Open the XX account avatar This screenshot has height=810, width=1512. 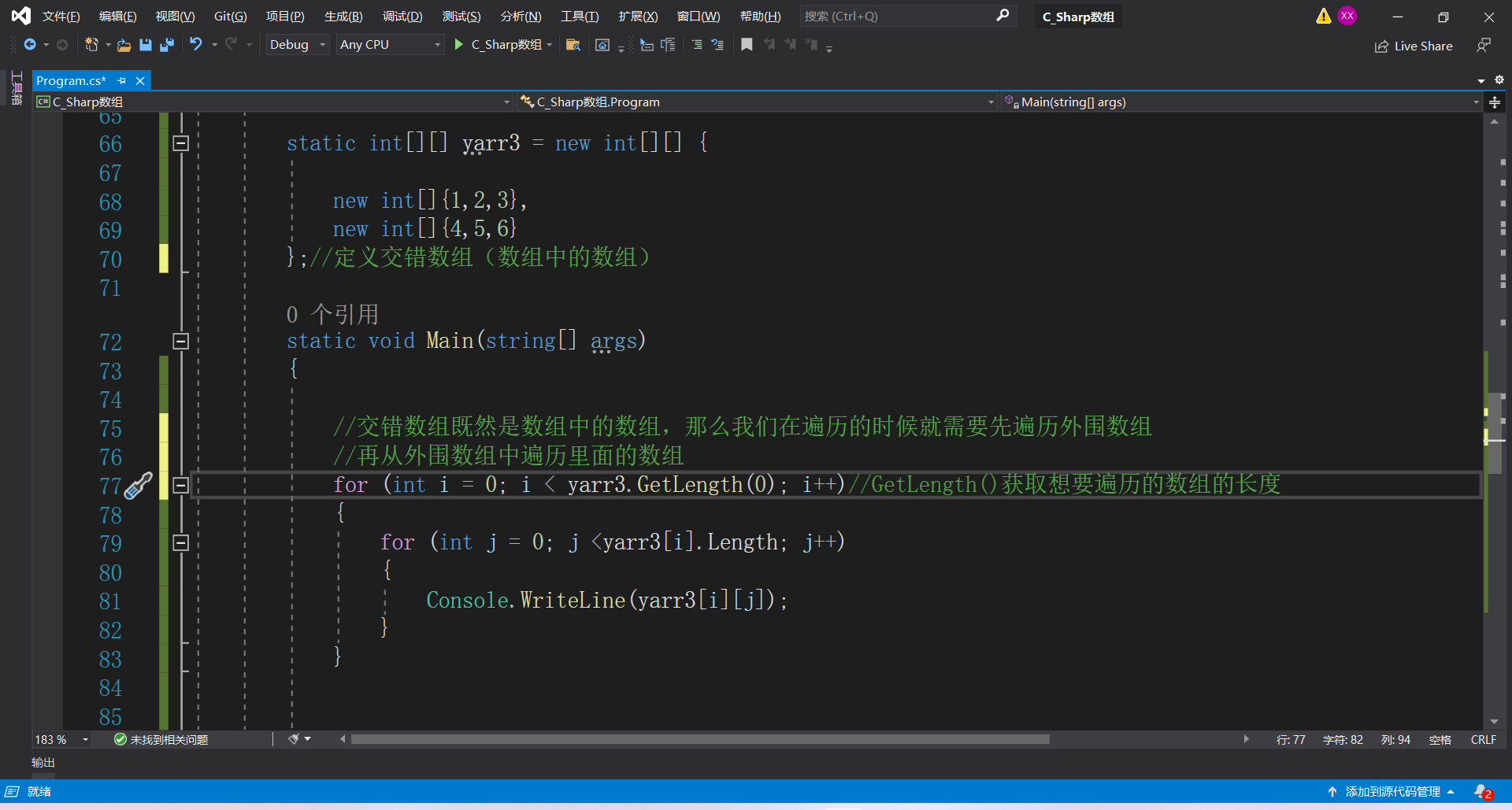pyautogui.click(x=1347, y=16)
